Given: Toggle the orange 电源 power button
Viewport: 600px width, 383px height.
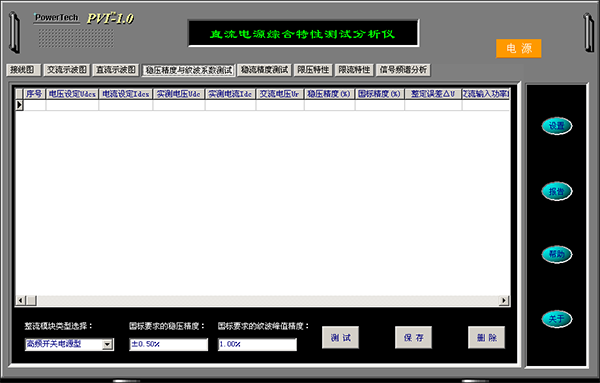Looking at the screenshot, I should click(518, 48).
